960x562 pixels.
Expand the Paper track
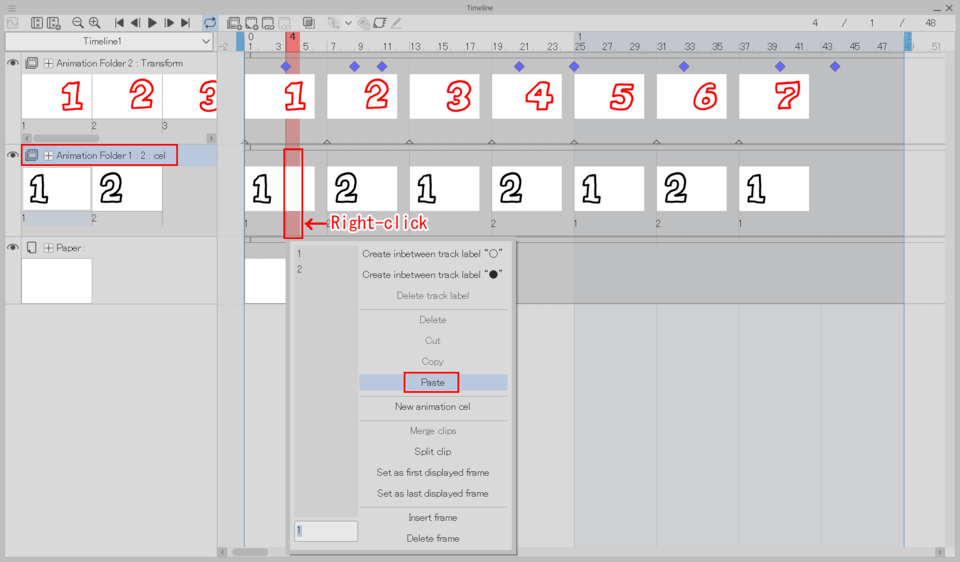48,248
